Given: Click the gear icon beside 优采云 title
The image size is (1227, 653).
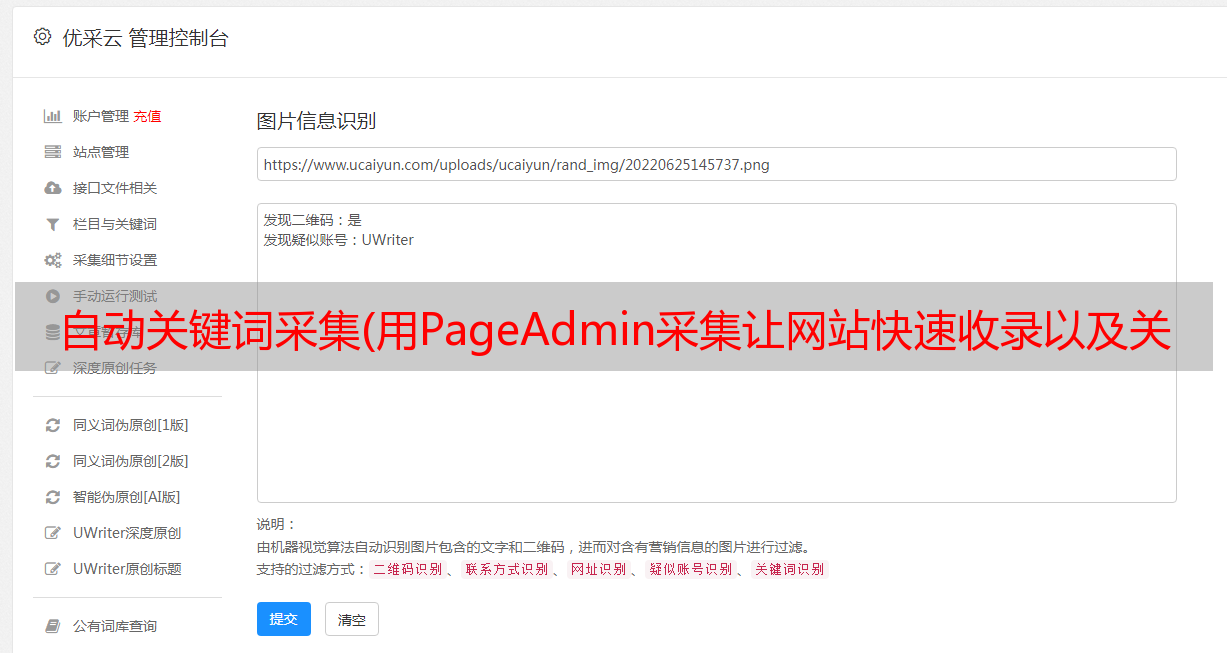Looking at the screenshot, I should (x=42, y=37).
